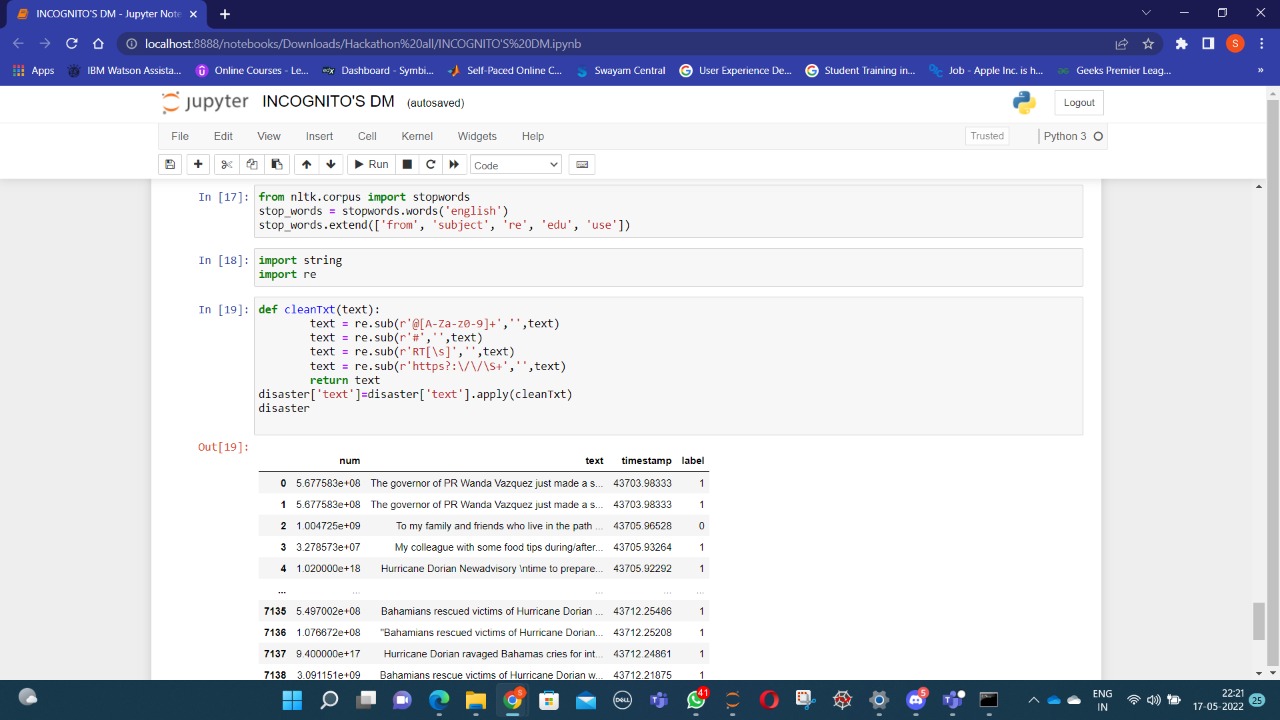Interrupt the kernel with stop icon
The image size is (1280, 720).
tap(407, 164)
